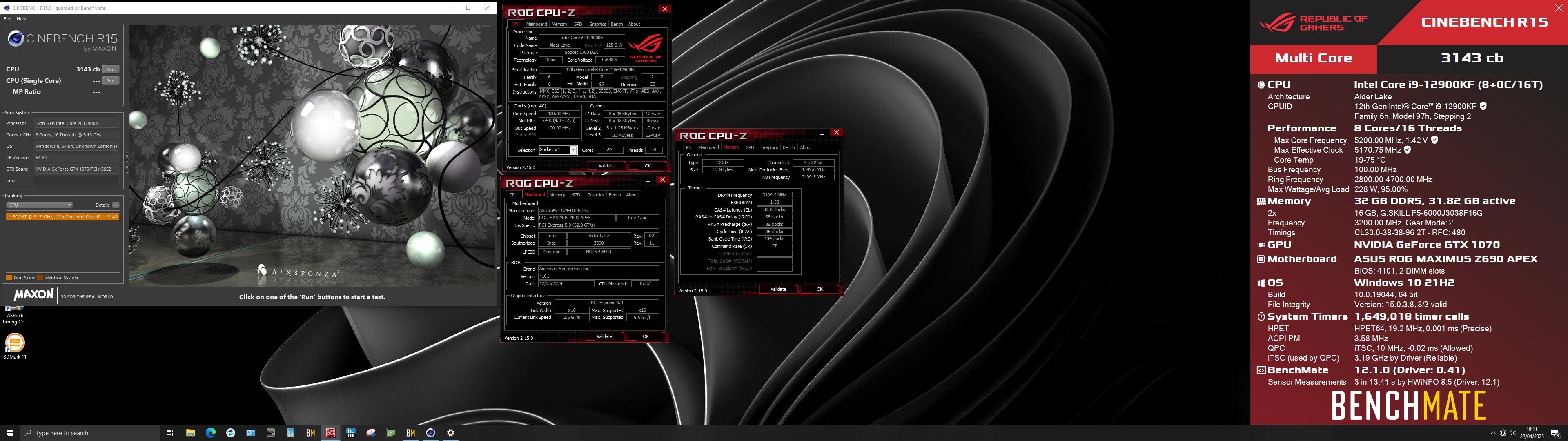Open About tab in CPU-Z Memory window
Screen dimensions: 1568x441
(806, 147)
